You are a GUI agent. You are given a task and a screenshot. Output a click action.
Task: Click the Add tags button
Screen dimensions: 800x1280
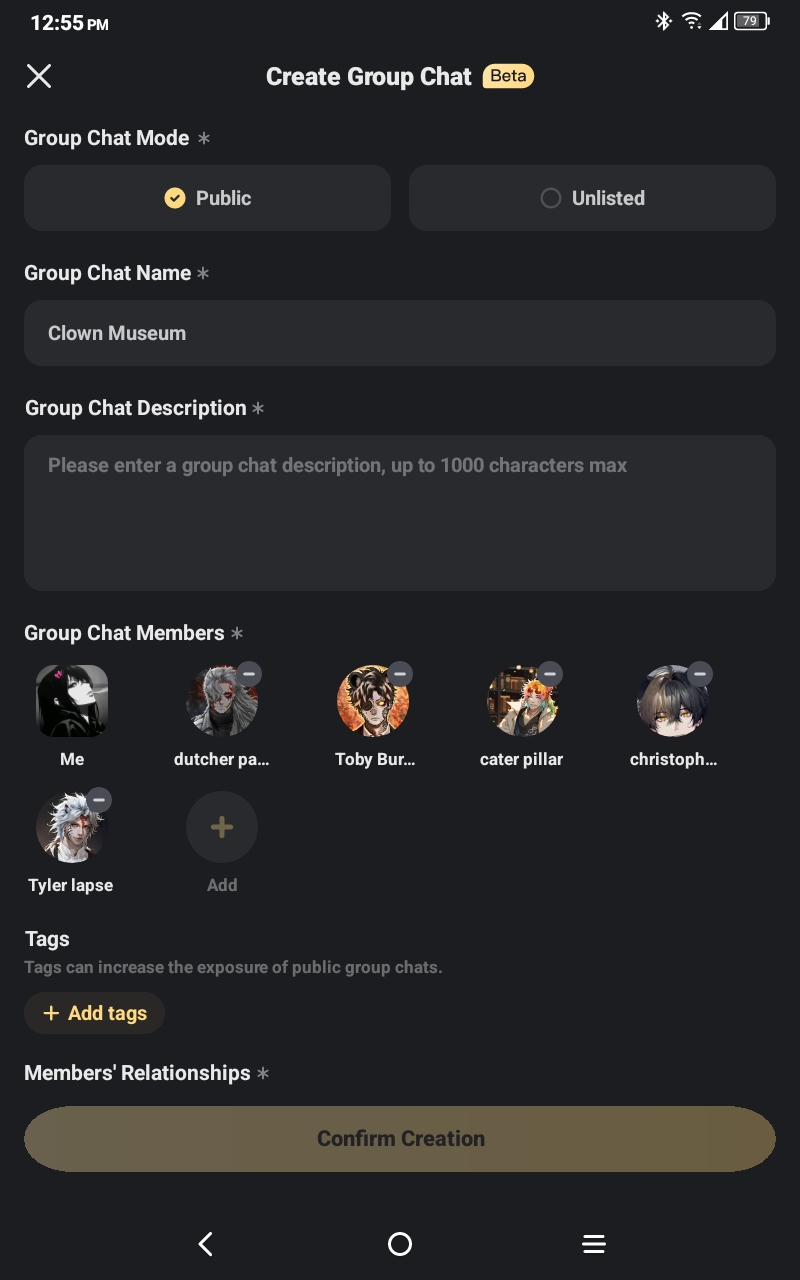(x=95, y=1013)
